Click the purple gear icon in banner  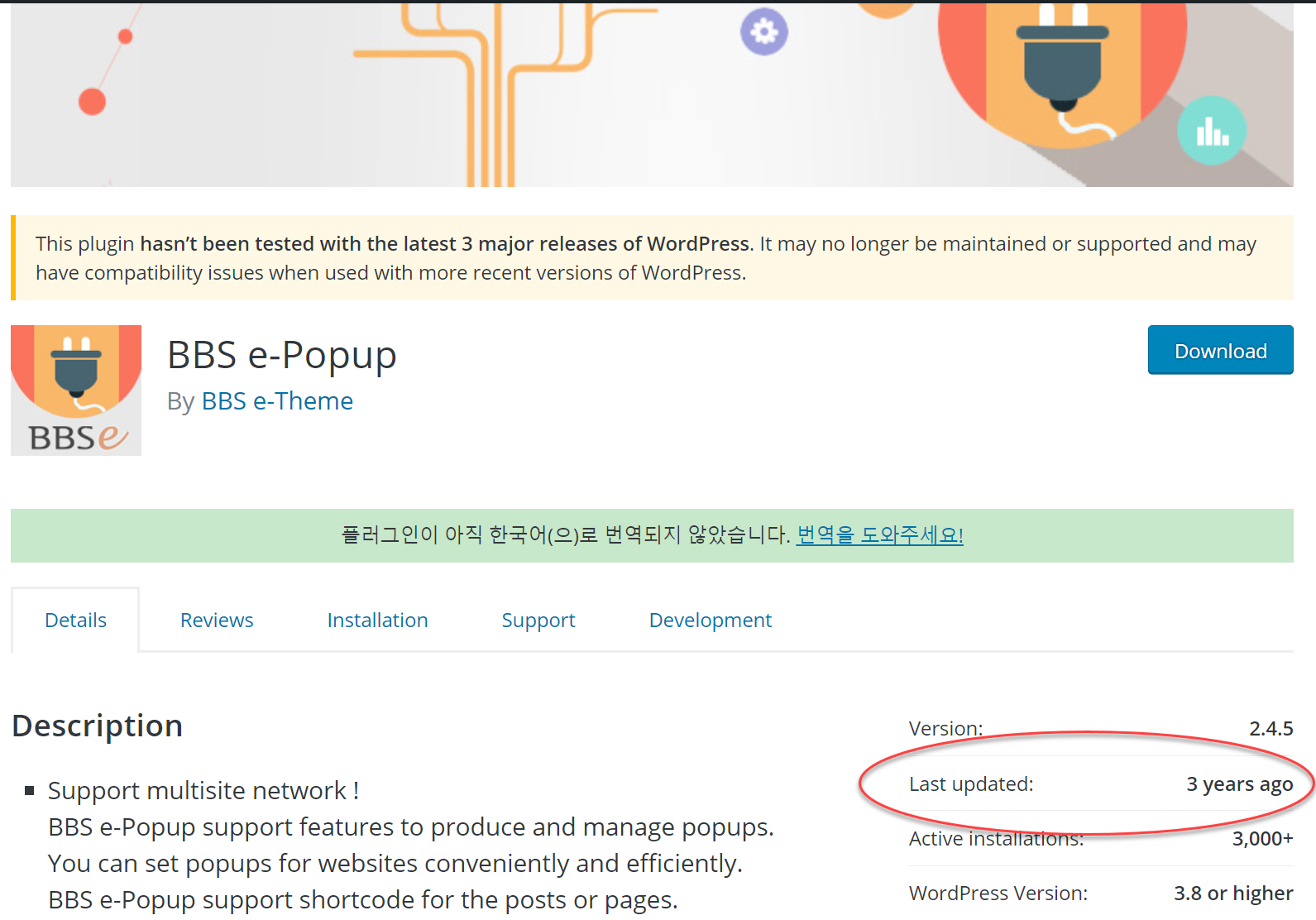coord(764,32)
